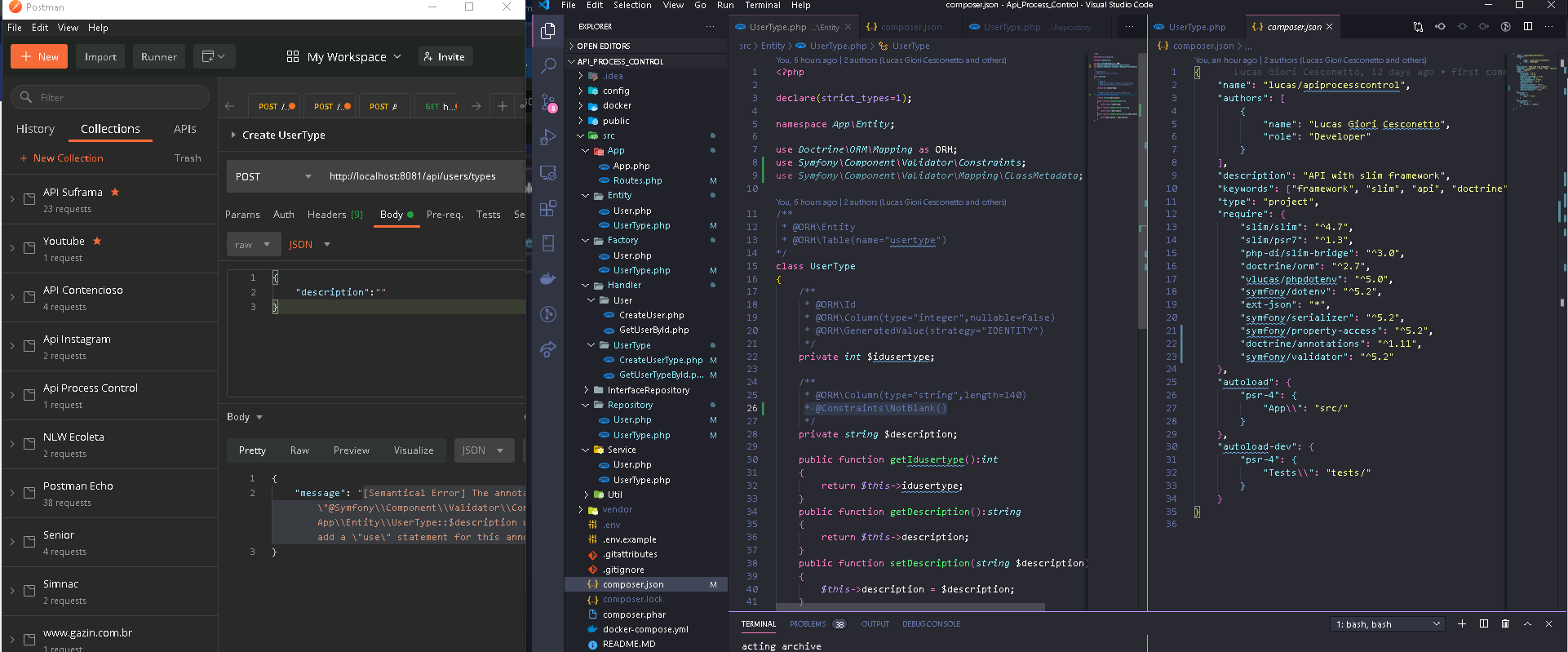This screenshot has height=652, width=1568.
Task: Click the split editor right icon
Action: tap(1528, 27)
